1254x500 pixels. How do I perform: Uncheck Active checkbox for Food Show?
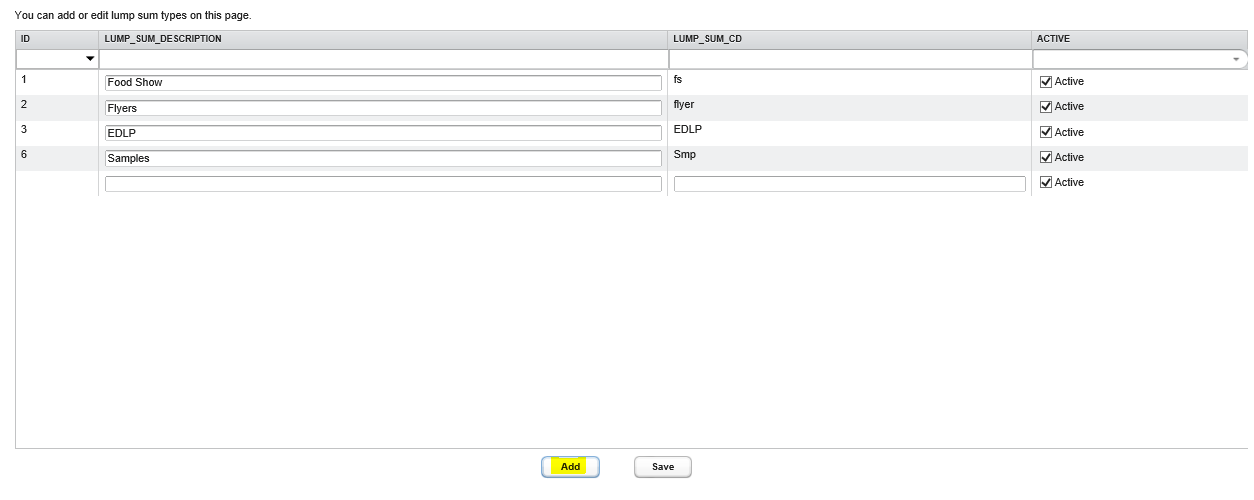pos(1046,82)
